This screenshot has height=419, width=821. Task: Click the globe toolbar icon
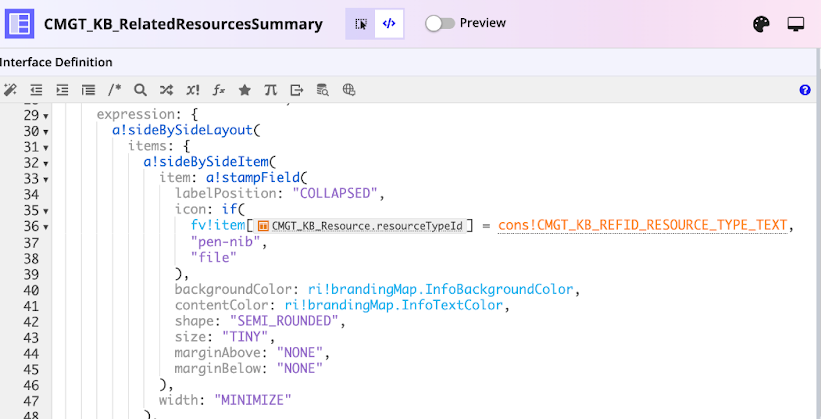click(x=349, y=90)
